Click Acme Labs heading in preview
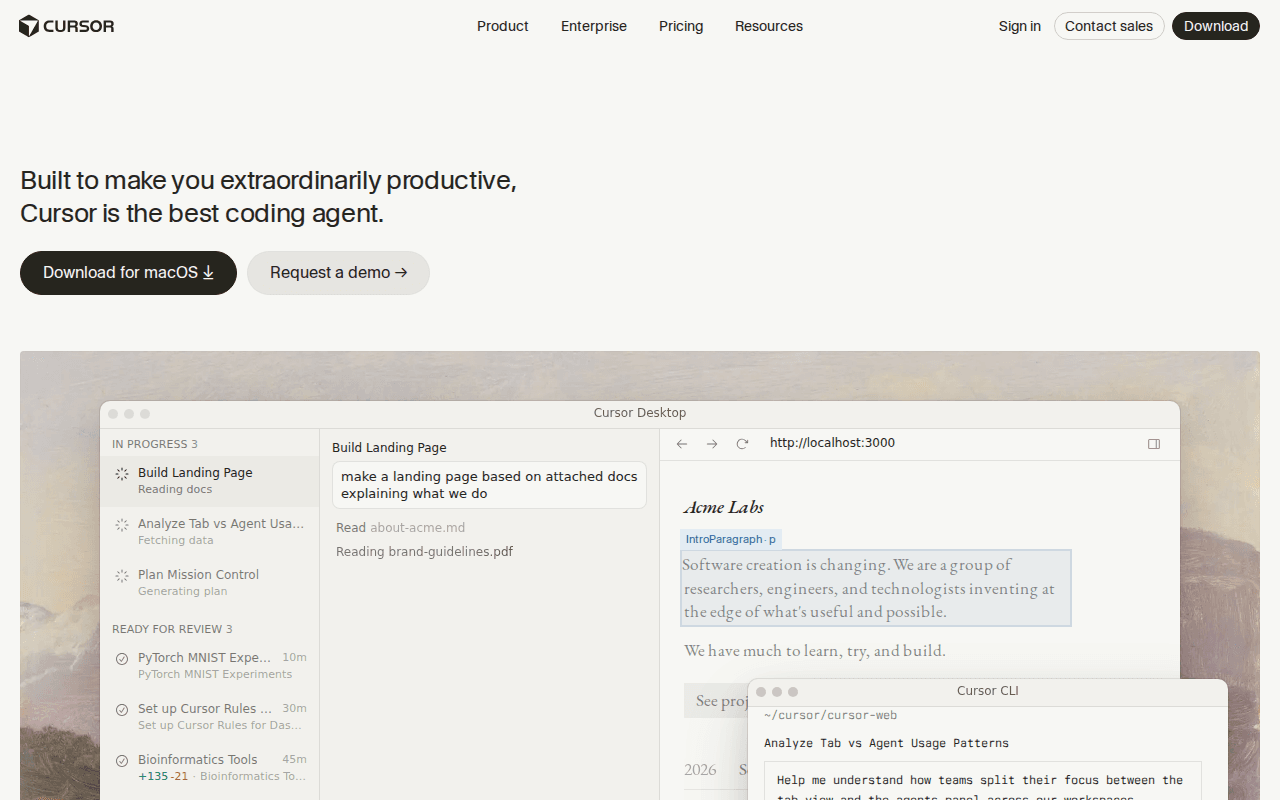 pos(724,507)
